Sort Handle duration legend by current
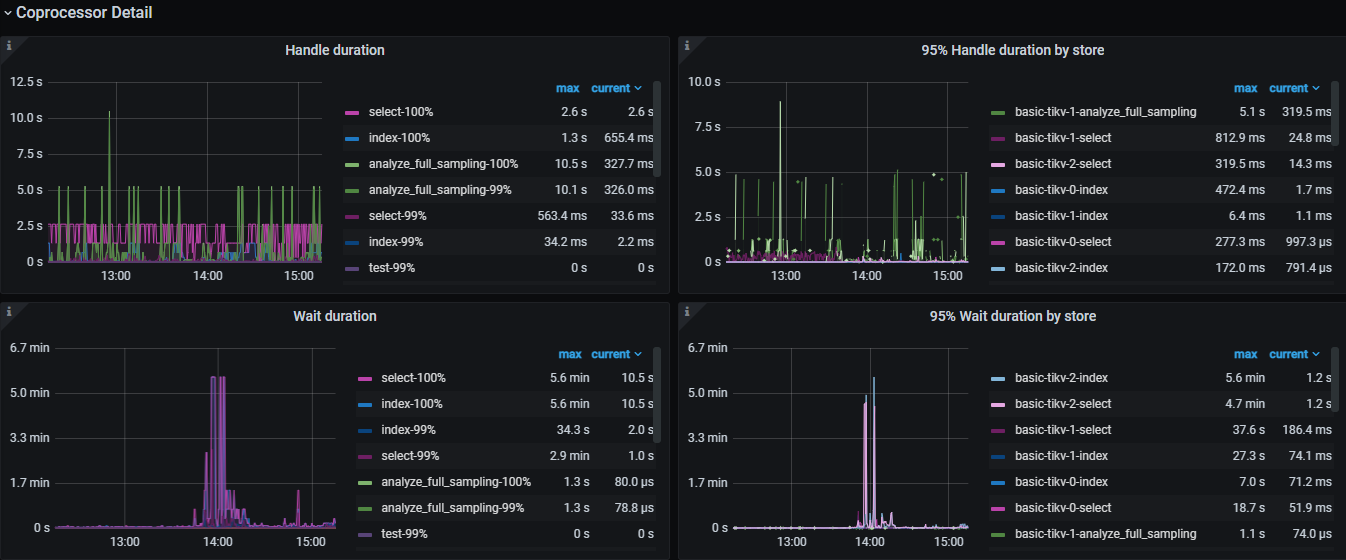This screenshot has height=560, width=1346. pos(615,88)
